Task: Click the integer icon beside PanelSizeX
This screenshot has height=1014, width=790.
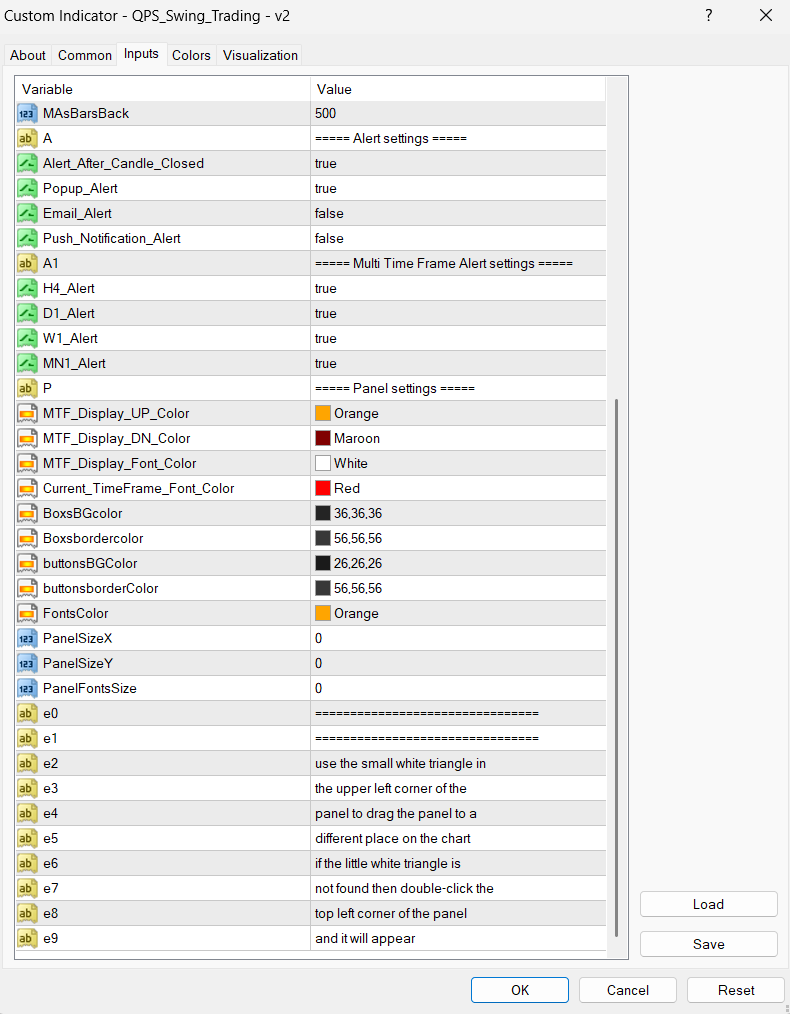Action: point(27,638)
